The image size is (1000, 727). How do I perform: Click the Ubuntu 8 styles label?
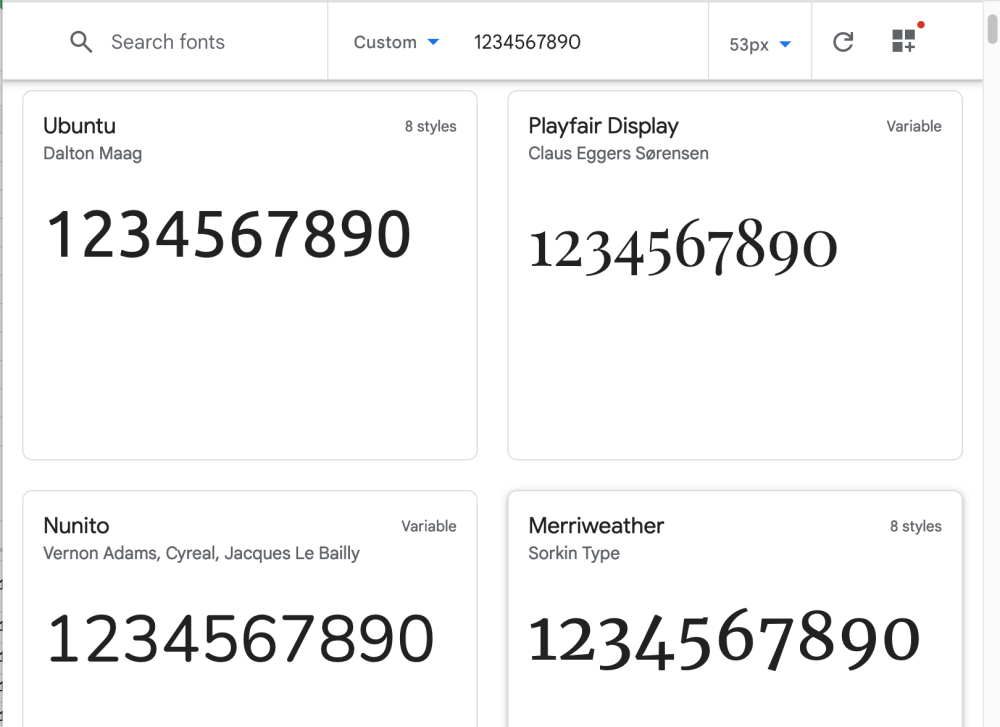click(430, 126)
